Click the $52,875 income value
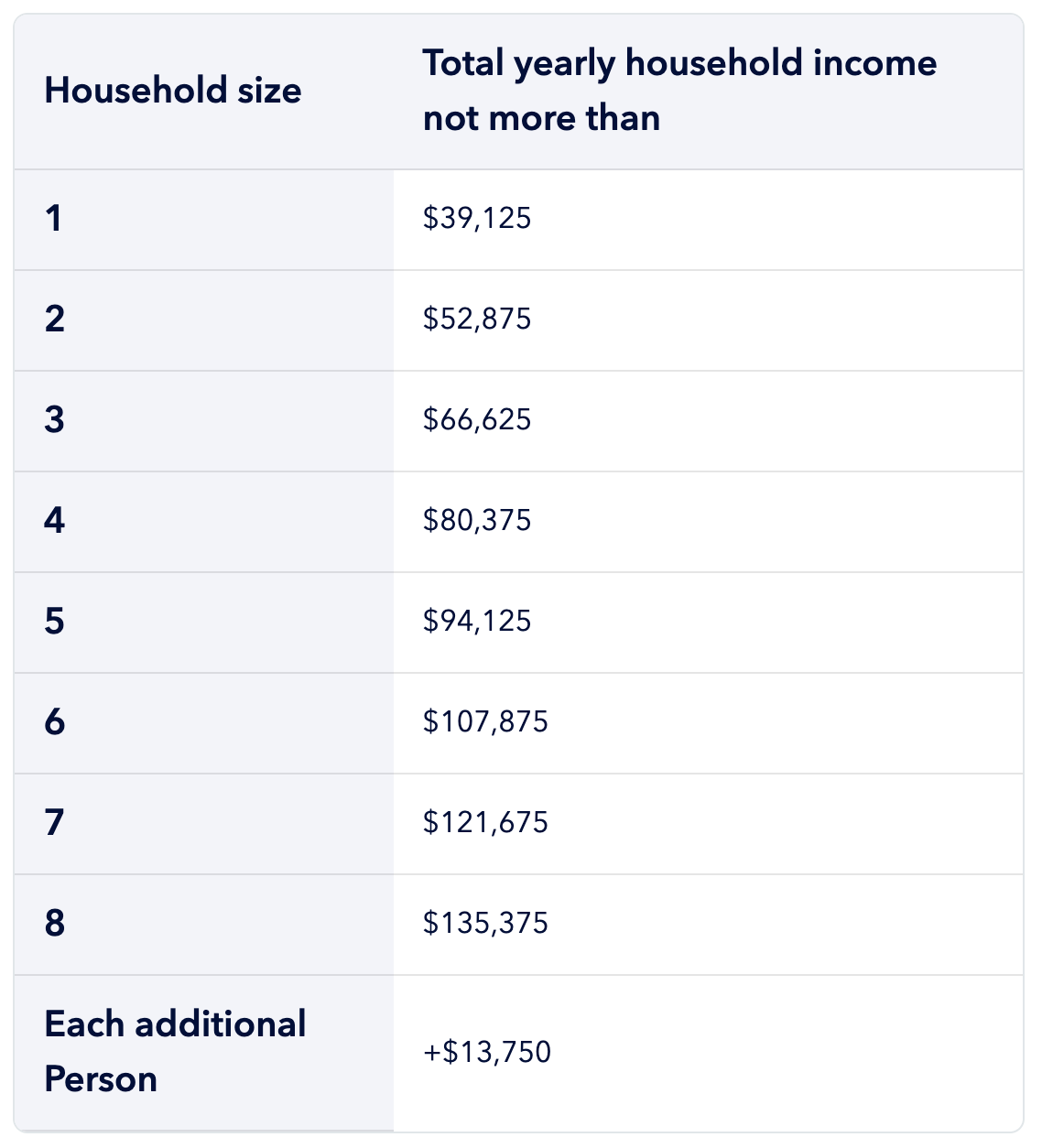This screenshot has width=1042, height=1148. pos(477,319)
